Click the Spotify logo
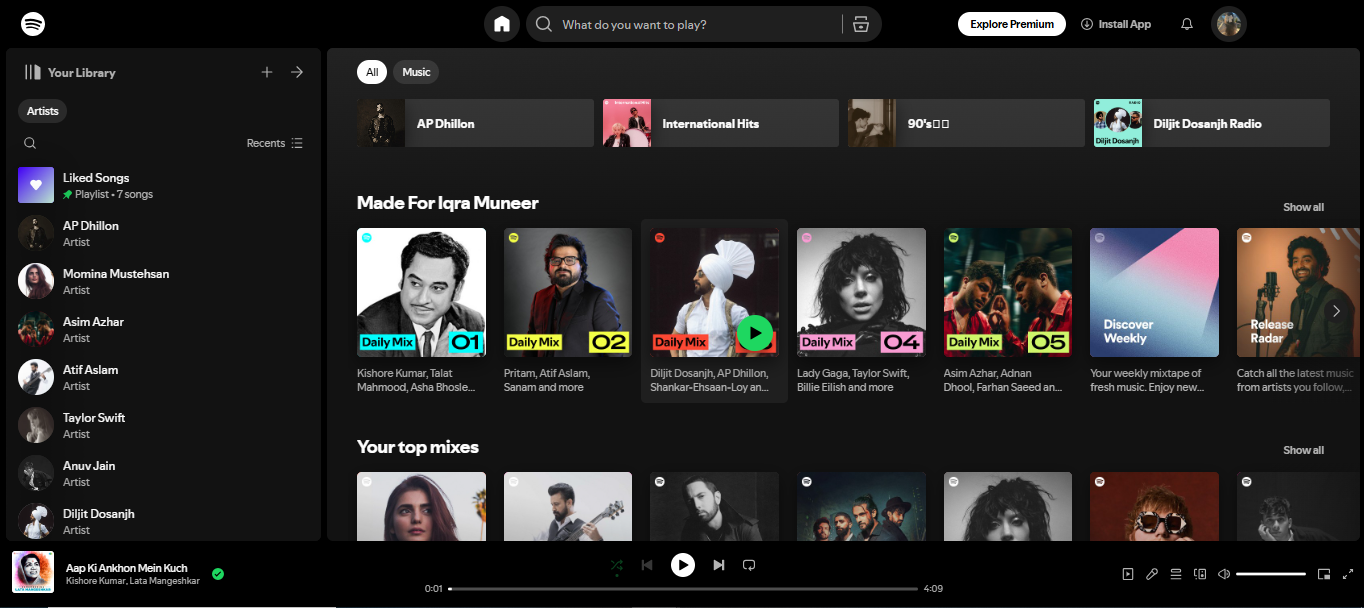The width and height of the screenshot is (1364, 608). pos(32,23)
